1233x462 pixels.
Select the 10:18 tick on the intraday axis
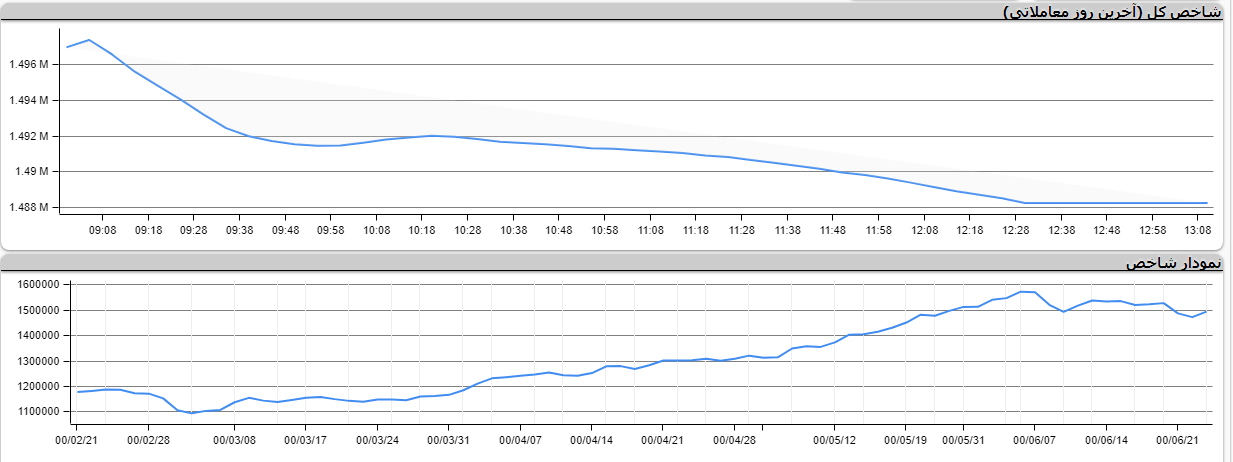coord(422,230)
